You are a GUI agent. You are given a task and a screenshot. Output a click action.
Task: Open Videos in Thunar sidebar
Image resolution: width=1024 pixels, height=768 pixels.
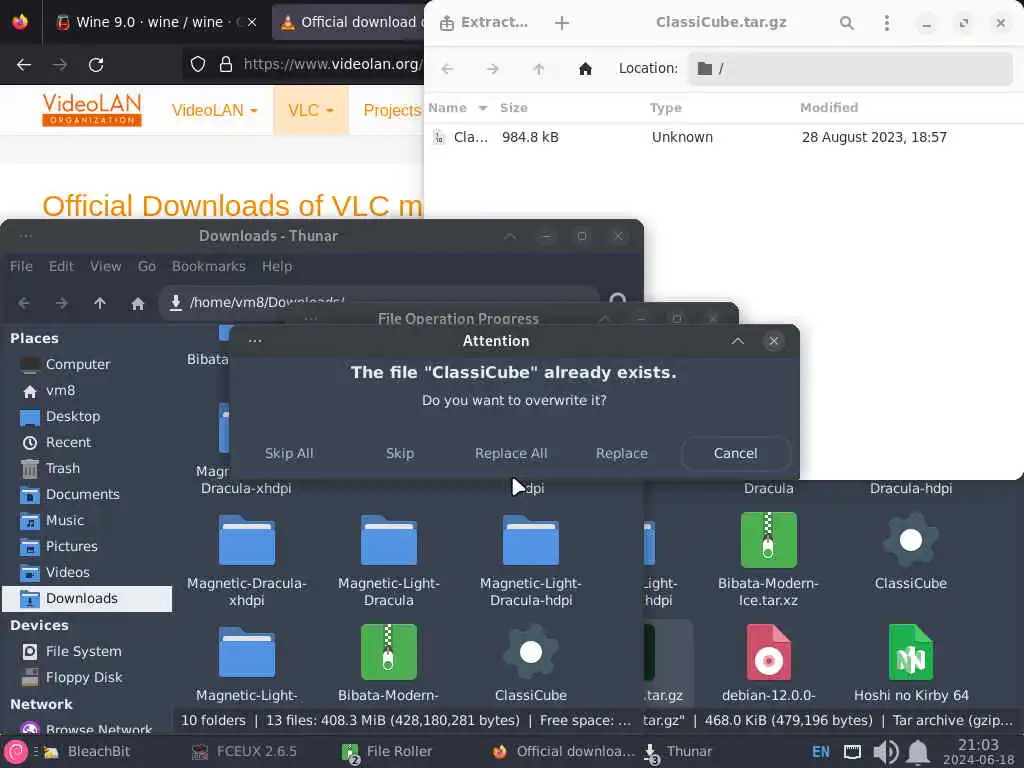pyautogui.click(x=86, y=573)
